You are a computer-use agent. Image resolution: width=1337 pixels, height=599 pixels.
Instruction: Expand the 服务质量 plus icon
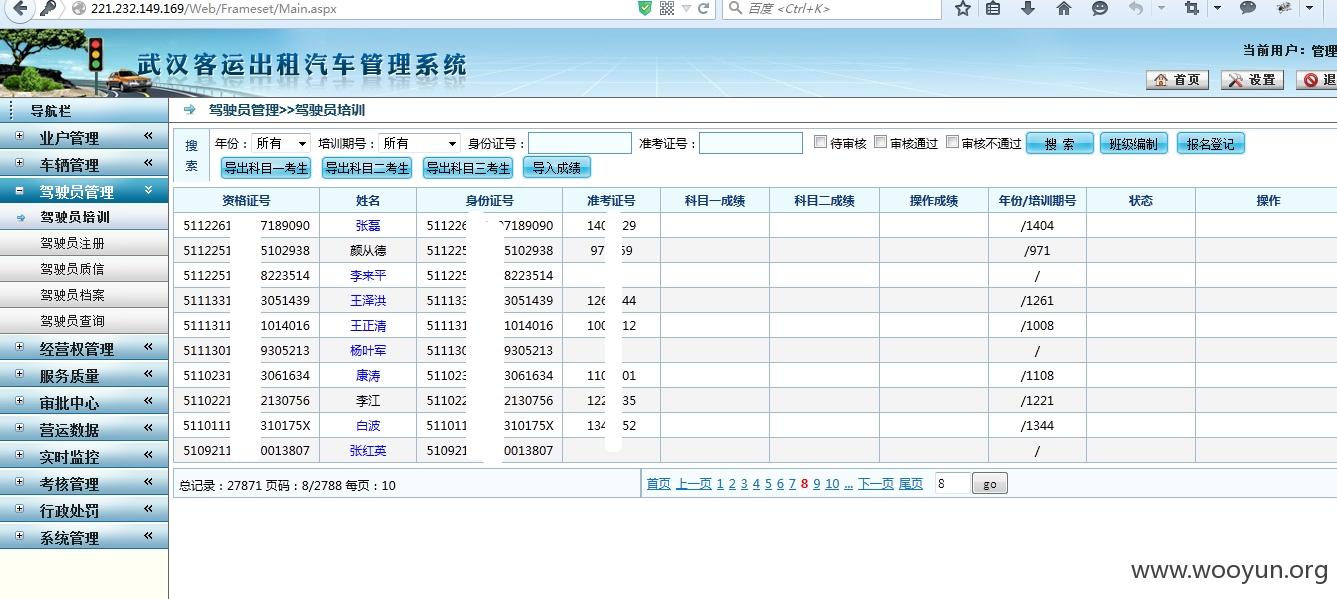tap(20, 374)
